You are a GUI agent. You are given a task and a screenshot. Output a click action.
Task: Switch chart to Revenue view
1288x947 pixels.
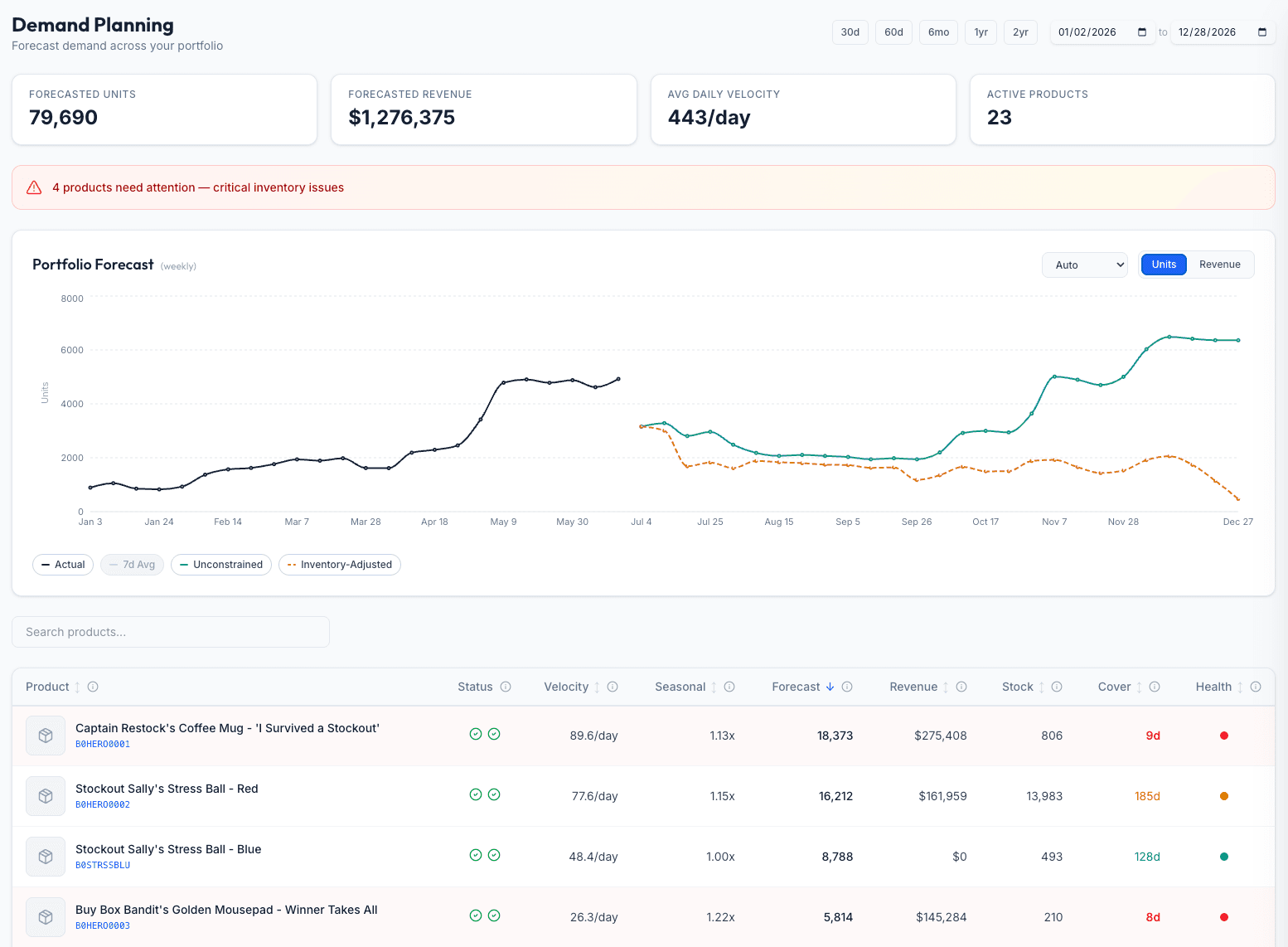(x=1220, y=265)
